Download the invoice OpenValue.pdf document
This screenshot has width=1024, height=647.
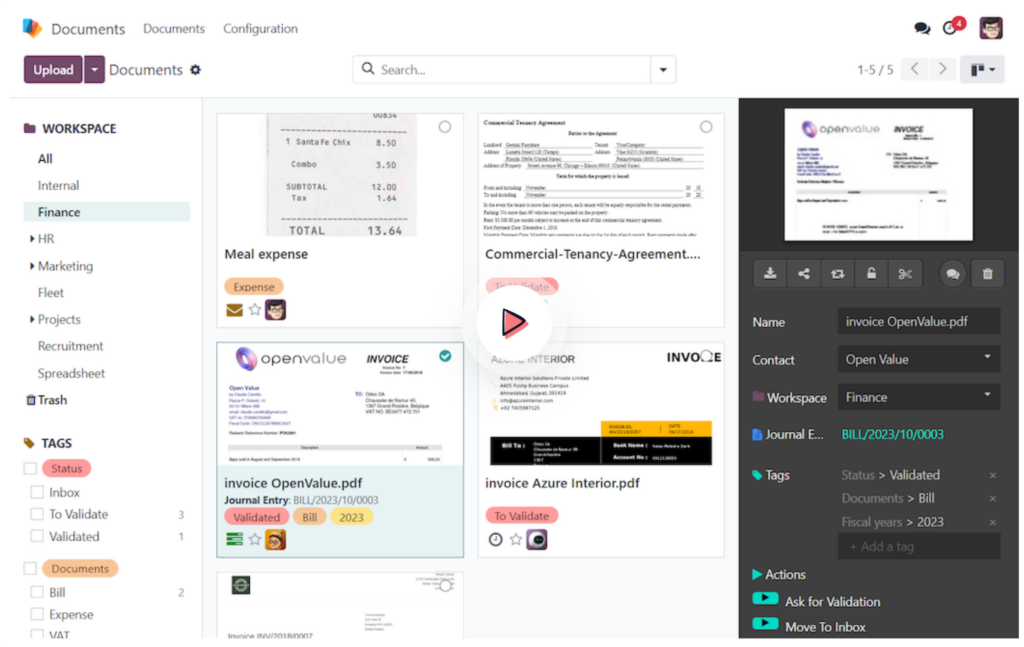tap(770, 273)
